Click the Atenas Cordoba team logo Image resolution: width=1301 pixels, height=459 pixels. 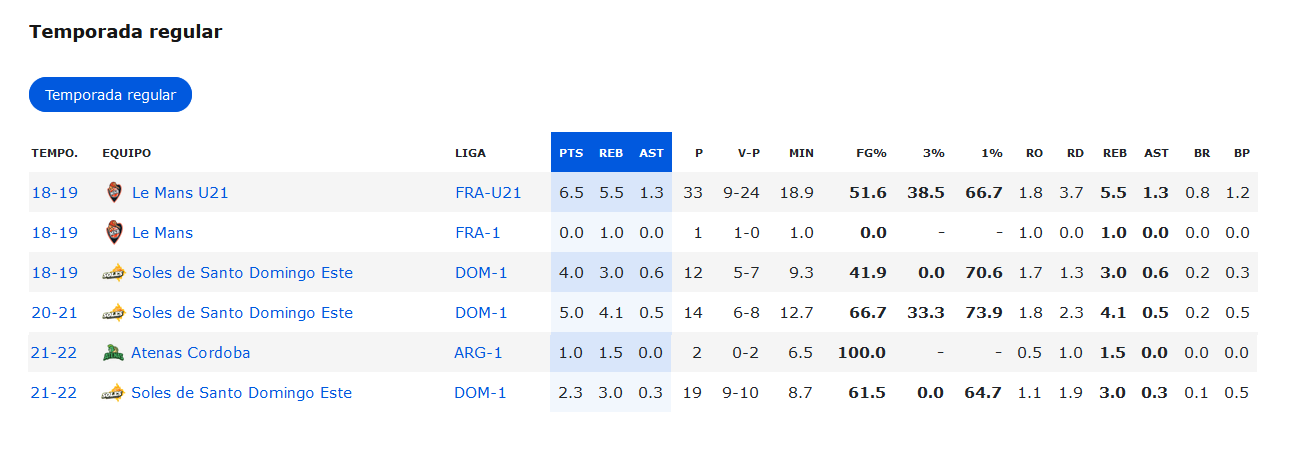click(x=113, y=353)
